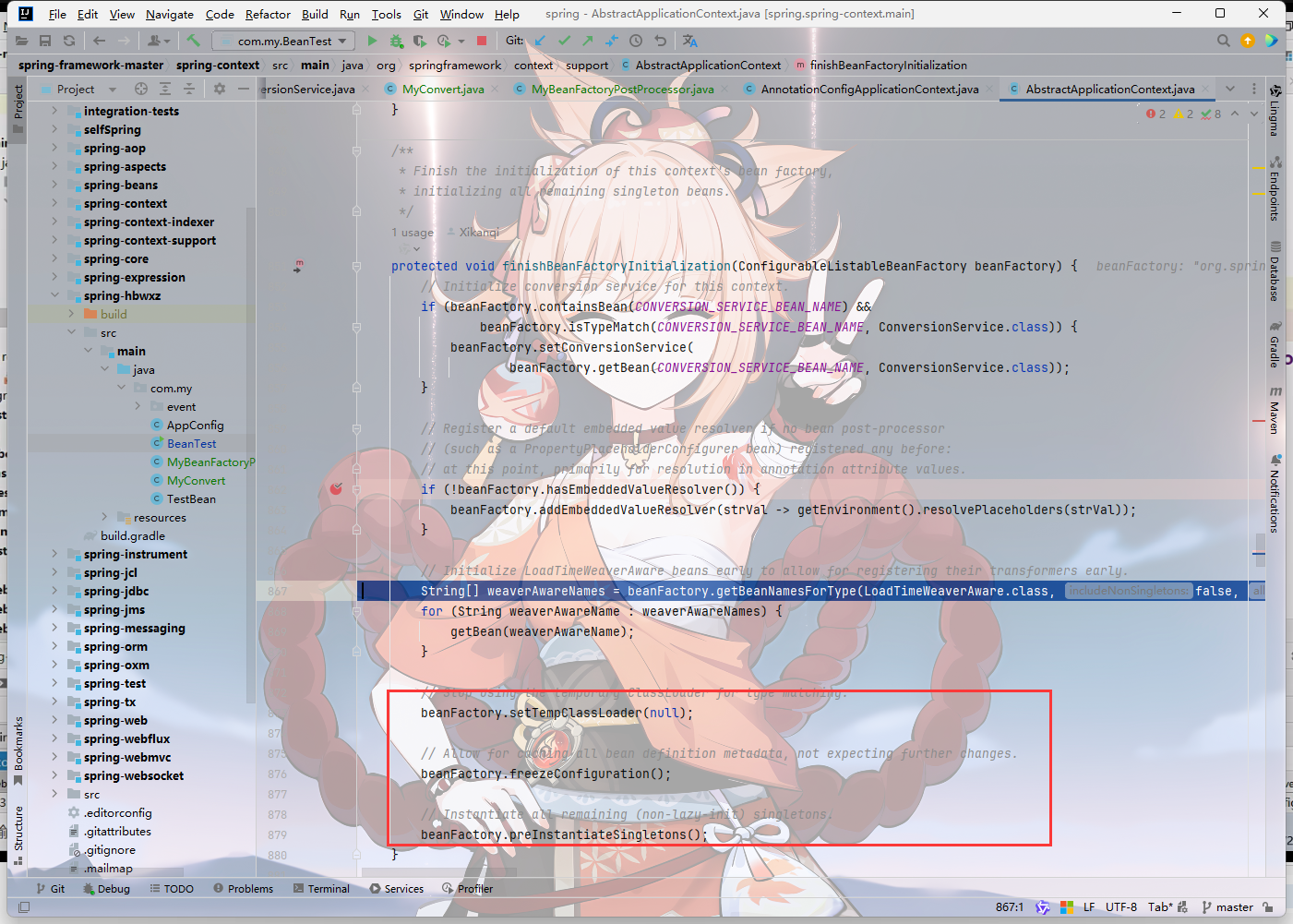Image resolution: width=1293 pixels, height=924 pixels.
Task: Select build.gradle in project tree
Action: [x=133, y=535]
